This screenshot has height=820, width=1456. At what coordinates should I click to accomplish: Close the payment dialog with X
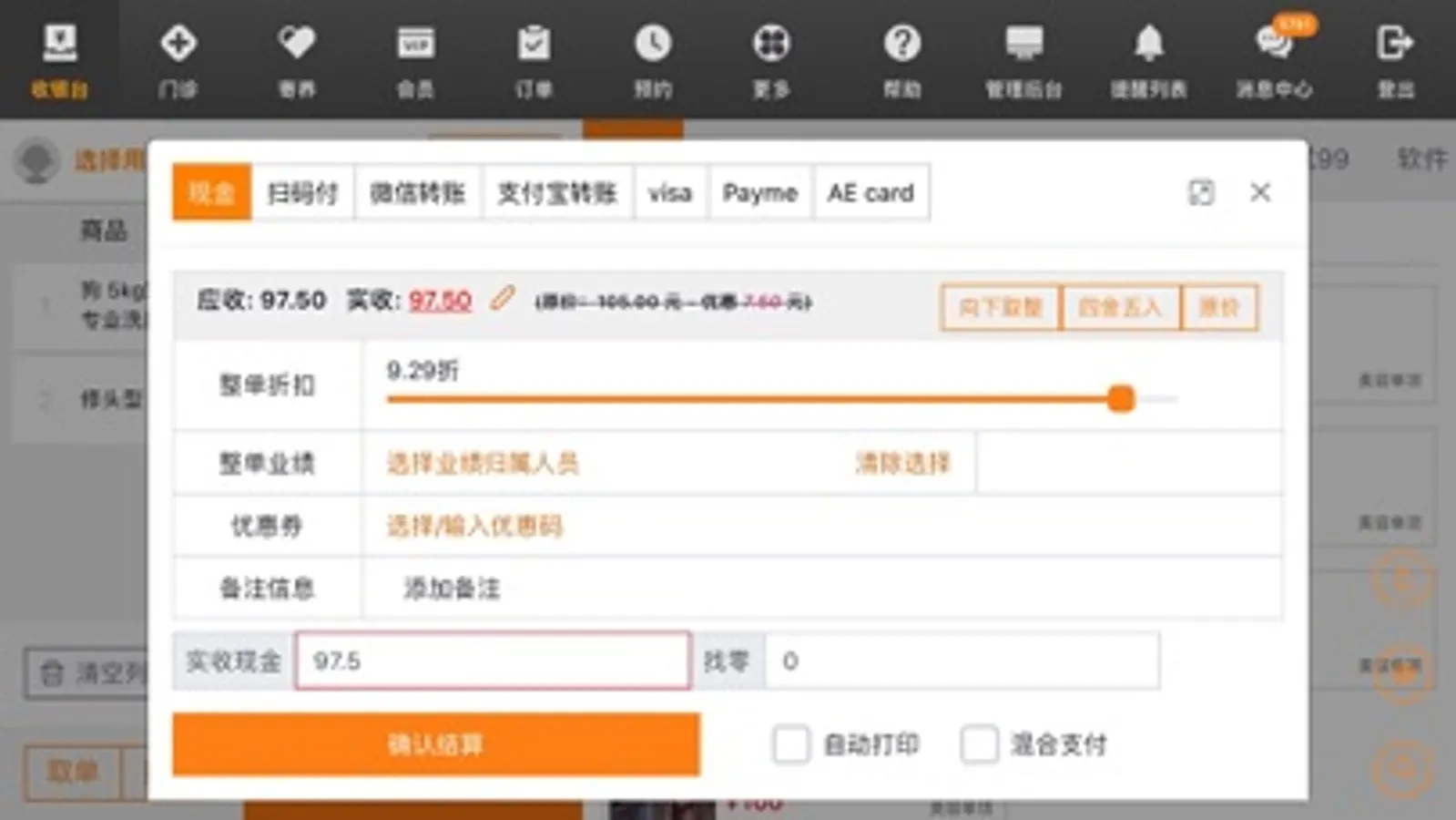(x=1260, y=192)
